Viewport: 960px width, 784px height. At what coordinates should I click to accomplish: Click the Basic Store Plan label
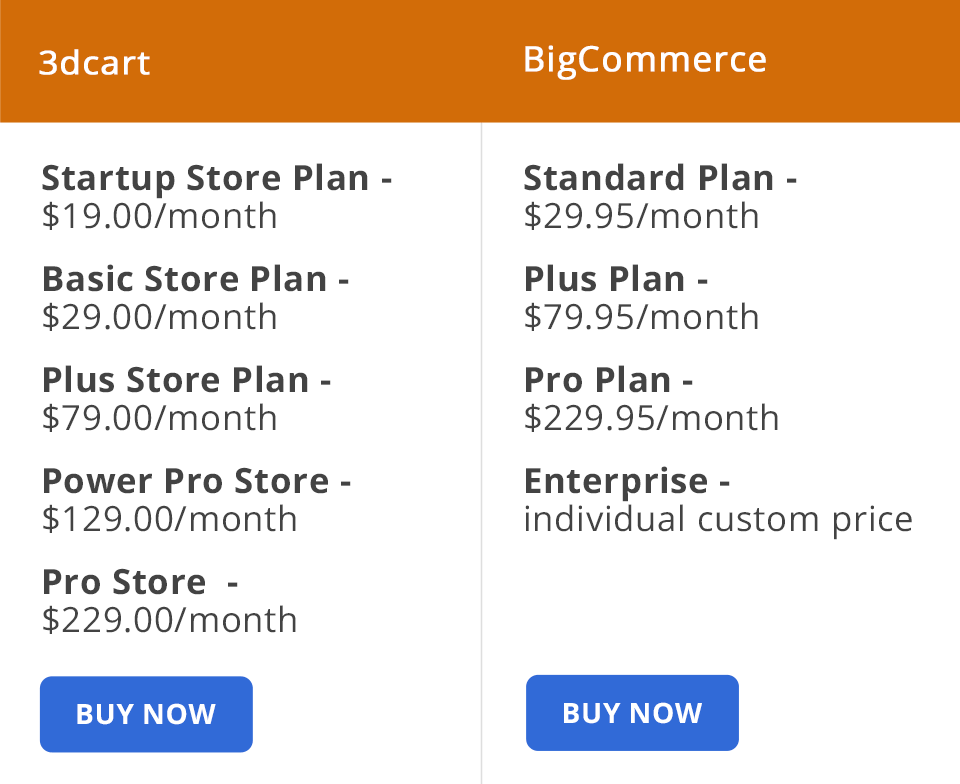[x=195, y=280]
